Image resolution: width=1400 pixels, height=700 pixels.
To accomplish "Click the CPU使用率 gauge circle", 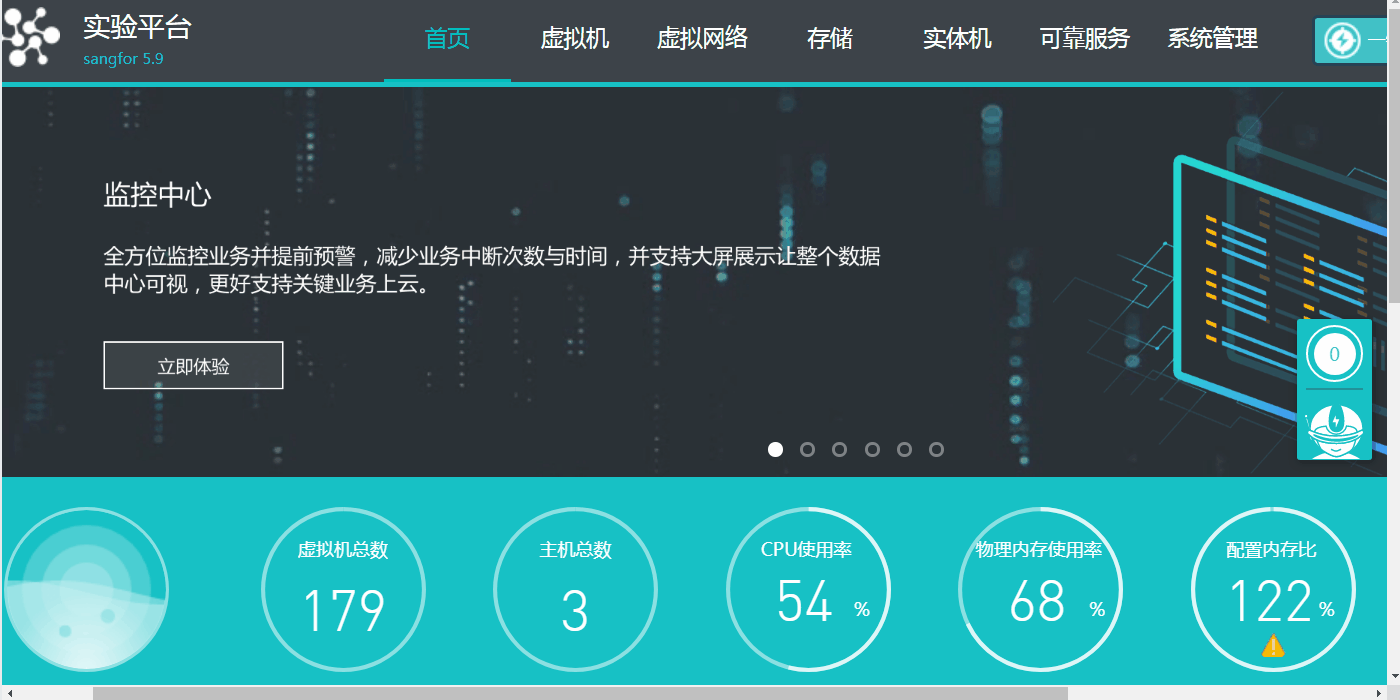I will (x=808, y=590).
